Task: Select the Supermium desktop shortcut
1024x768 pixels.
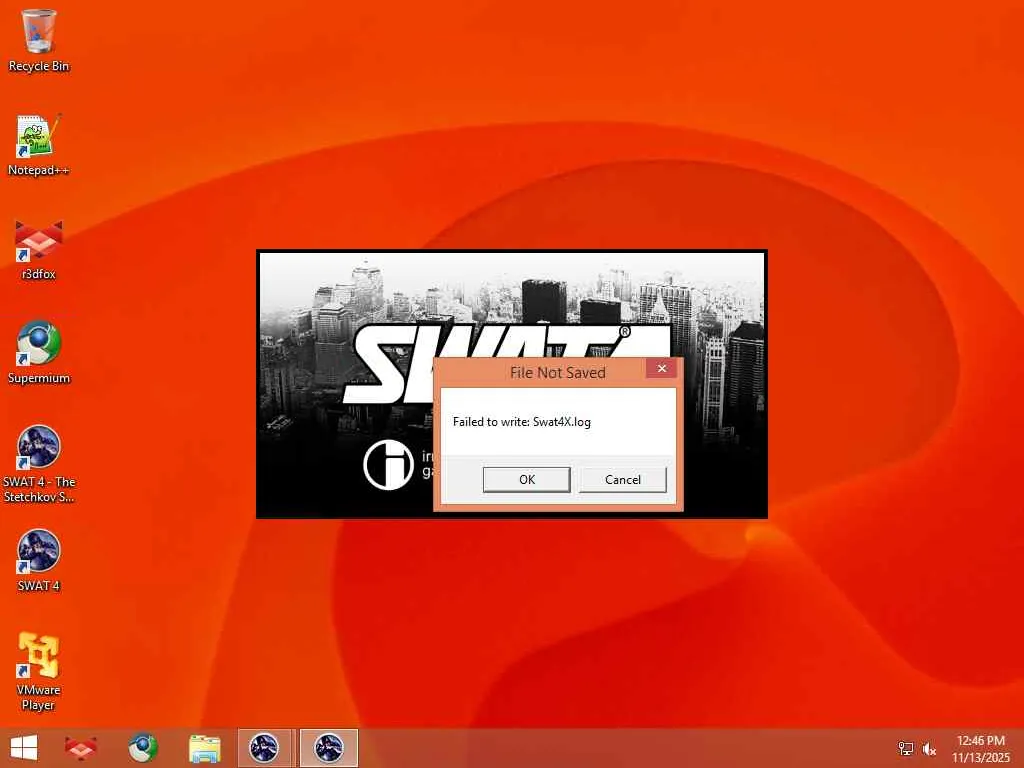Action: [x=39, y=353]
